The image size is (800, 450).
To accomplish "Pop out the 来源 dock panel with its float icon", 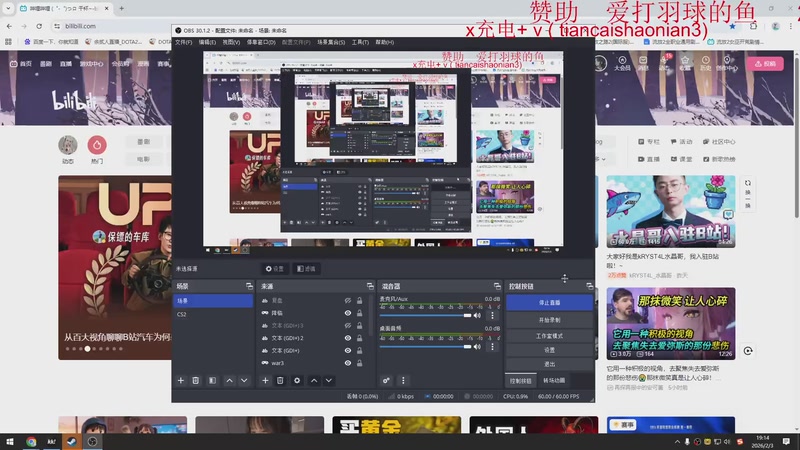I will tap(370, 286).
